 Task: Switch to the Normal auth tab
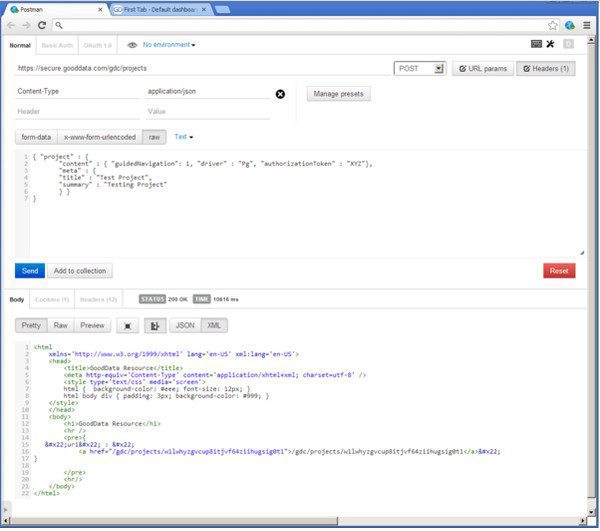[x=20, y=45]
